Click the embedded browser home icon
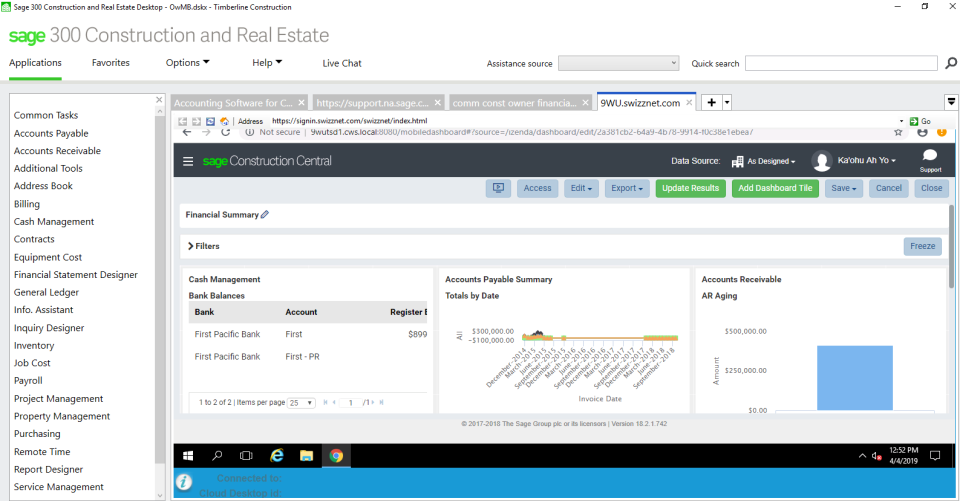960x501 pixels. pyautogui.click(x=224, y=121)
